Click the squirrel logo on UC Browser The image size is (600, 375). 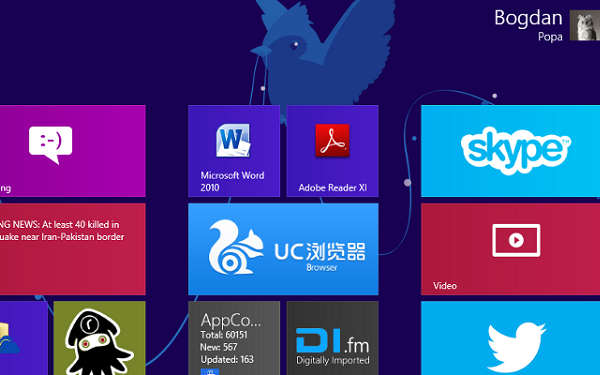(x=235, y=247)
